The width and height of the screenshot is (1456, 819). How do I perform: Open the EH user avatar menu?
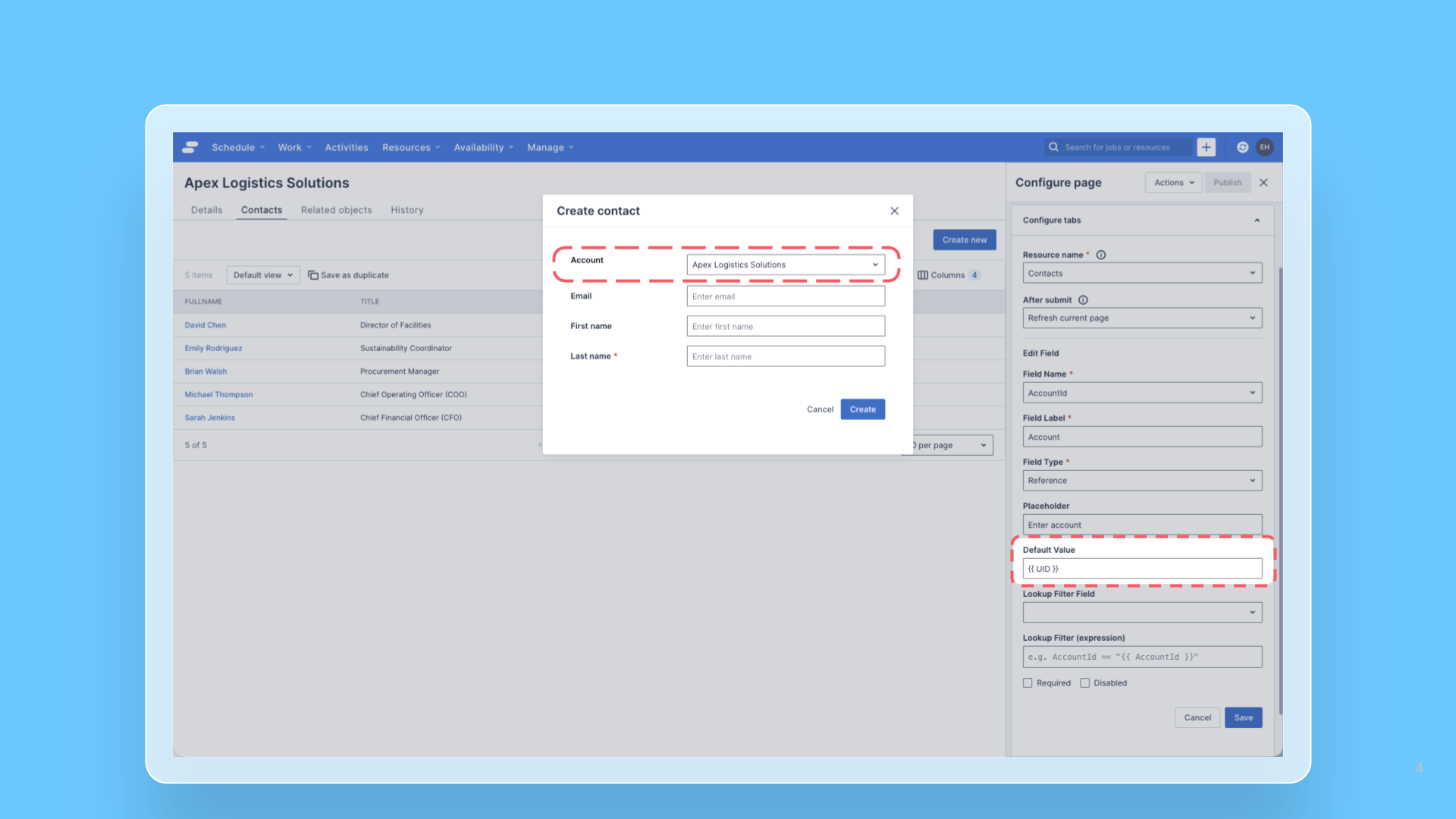click(x=1264, y=147)
